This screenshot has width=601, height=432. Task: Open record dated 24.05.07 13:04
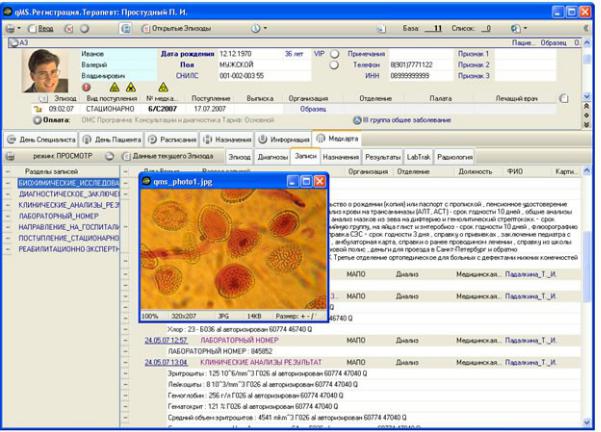[166, 362]
